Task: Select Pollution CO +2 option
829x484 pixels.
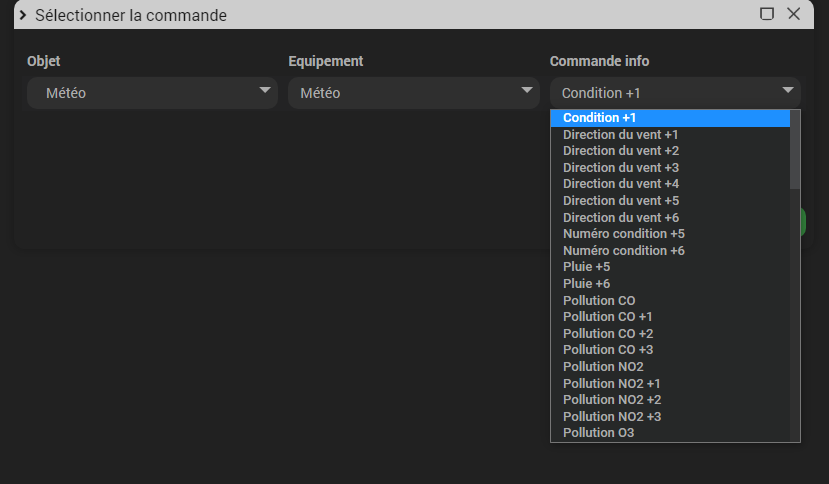Action: 670,334
